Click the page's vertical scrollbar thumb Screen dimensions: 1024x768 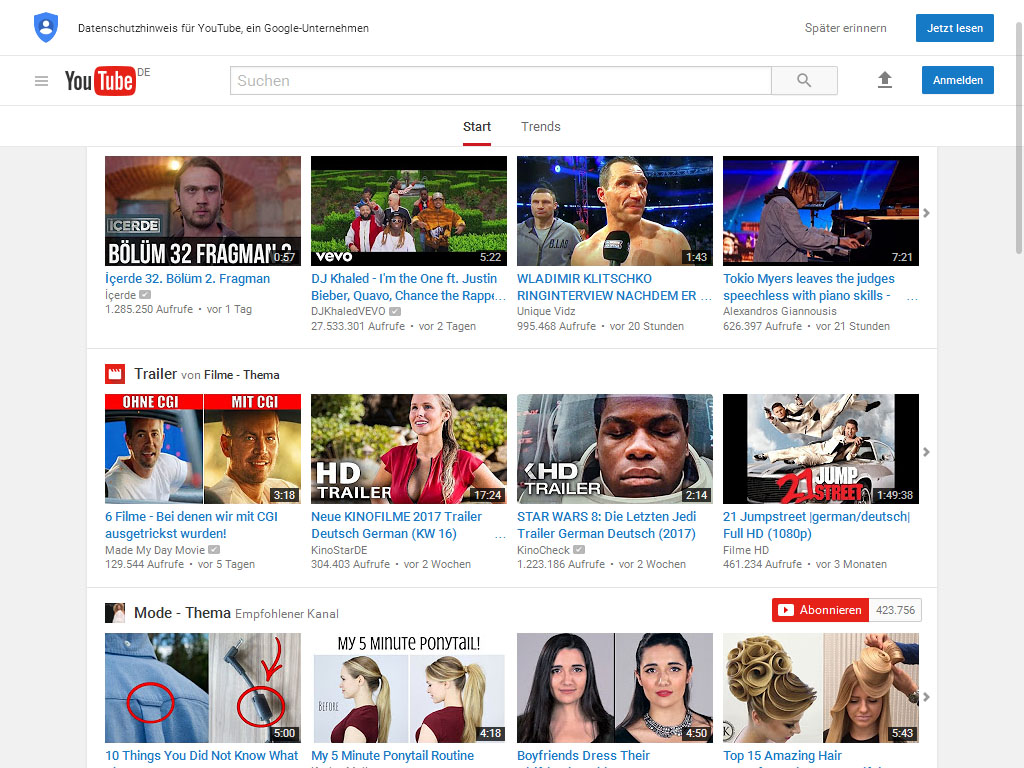click(x=1018, y=137)
